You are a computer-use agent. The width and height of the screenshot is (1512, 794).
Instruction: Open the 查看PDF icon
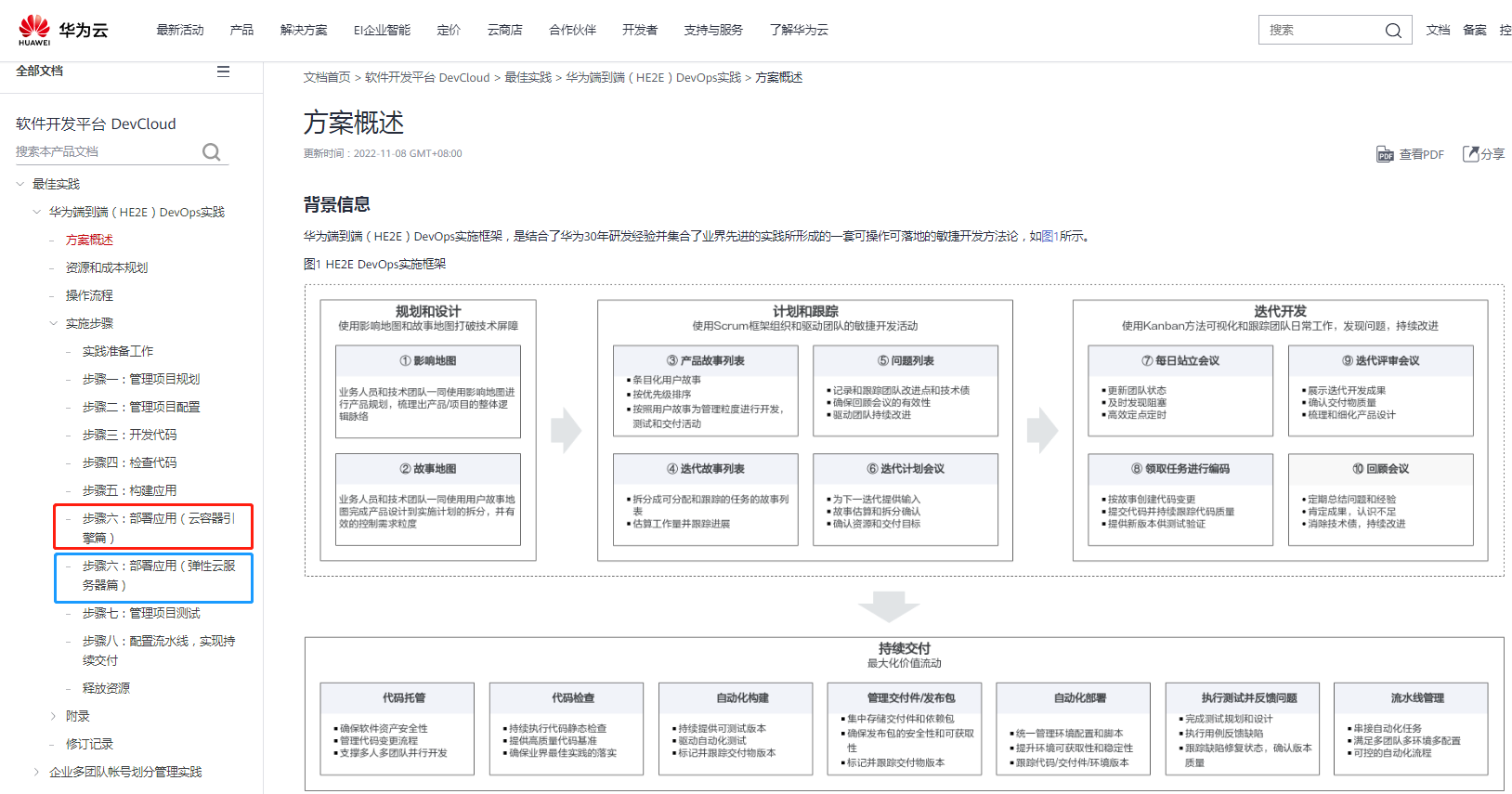tap(1385, 154)
